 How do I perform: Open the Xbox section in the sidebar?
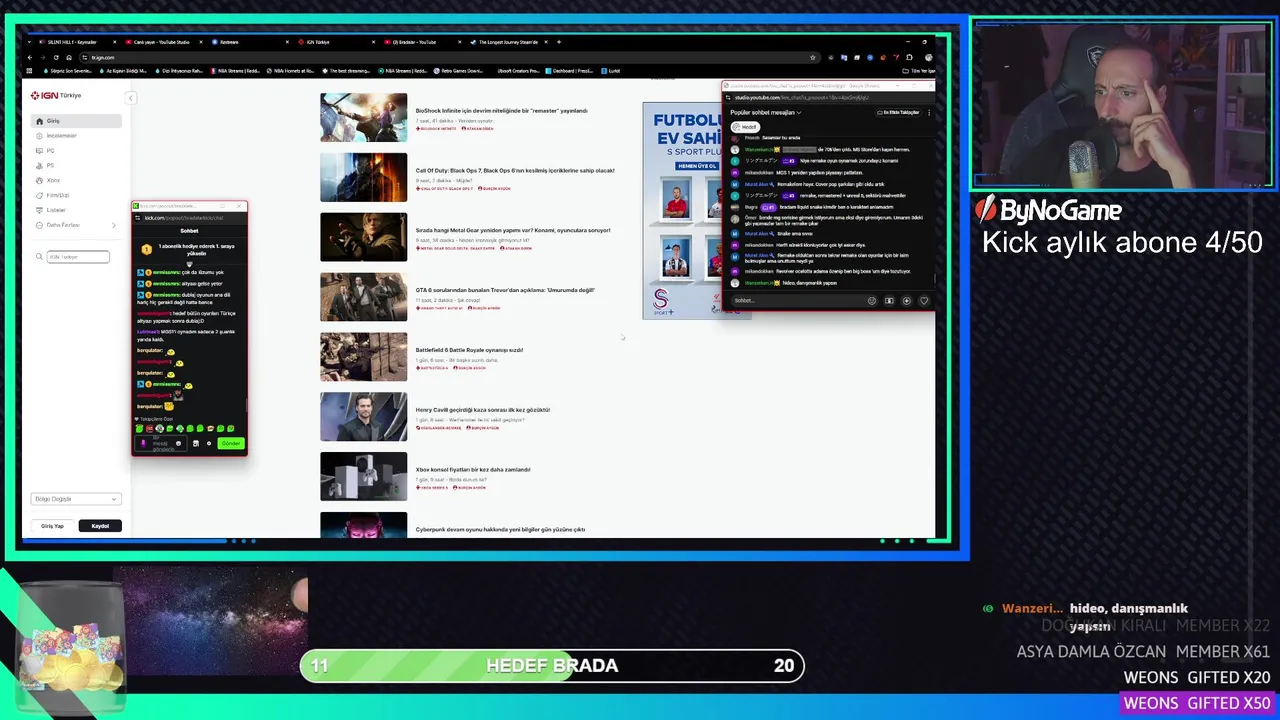(x=77, y=181)
